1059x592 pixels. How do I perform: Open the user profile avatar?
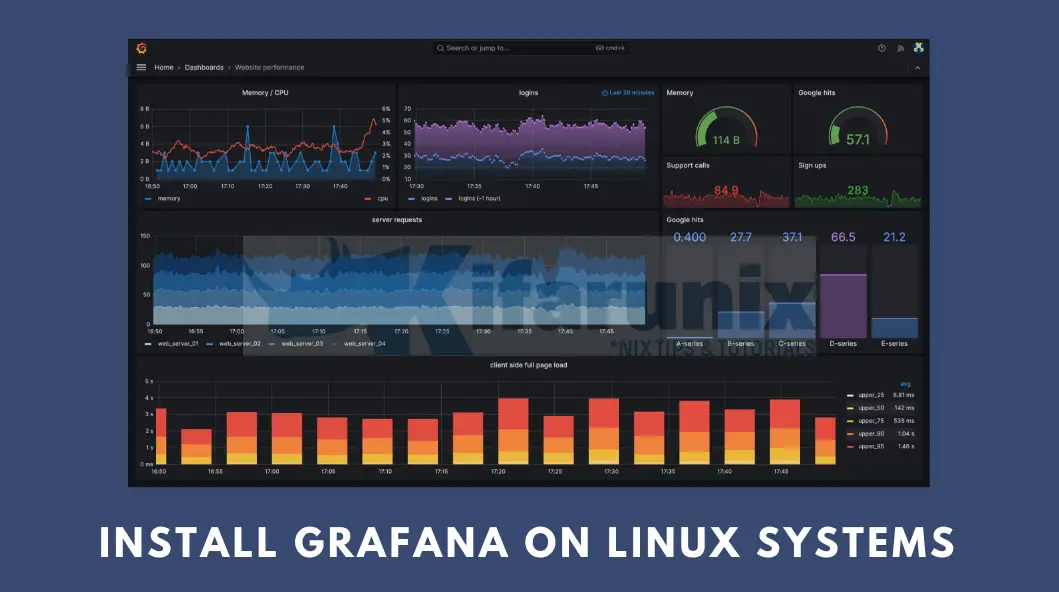coord(918,48)
